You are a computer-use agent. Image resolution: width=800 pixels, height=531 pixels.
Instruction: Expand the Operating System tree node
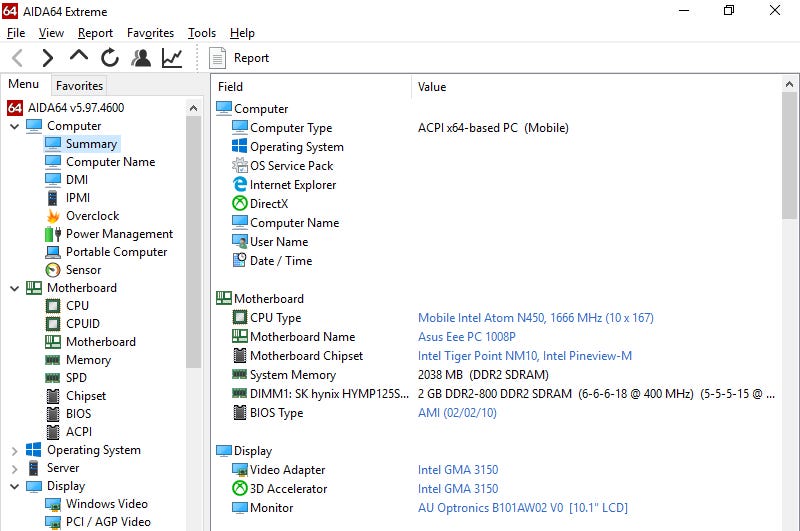pyautogui.click(x=14, y=450)
